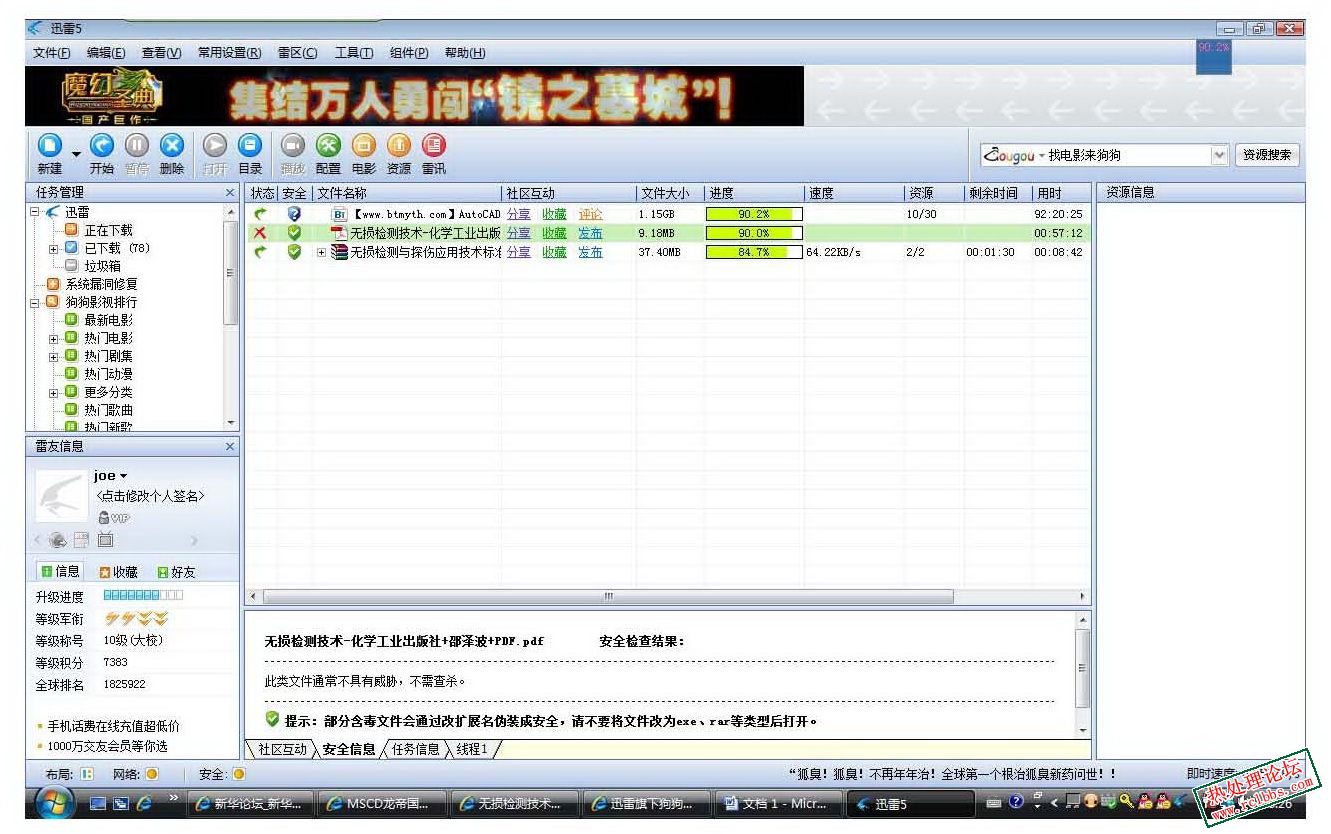Collapse the 狗狗影视排行 tree node
1331x834 pixels.
click(x=34, y=302)
